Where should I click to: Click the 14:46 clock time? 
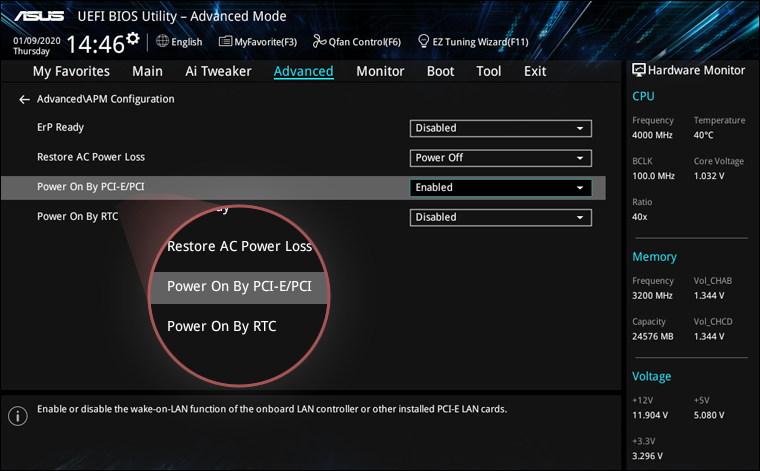95,45
